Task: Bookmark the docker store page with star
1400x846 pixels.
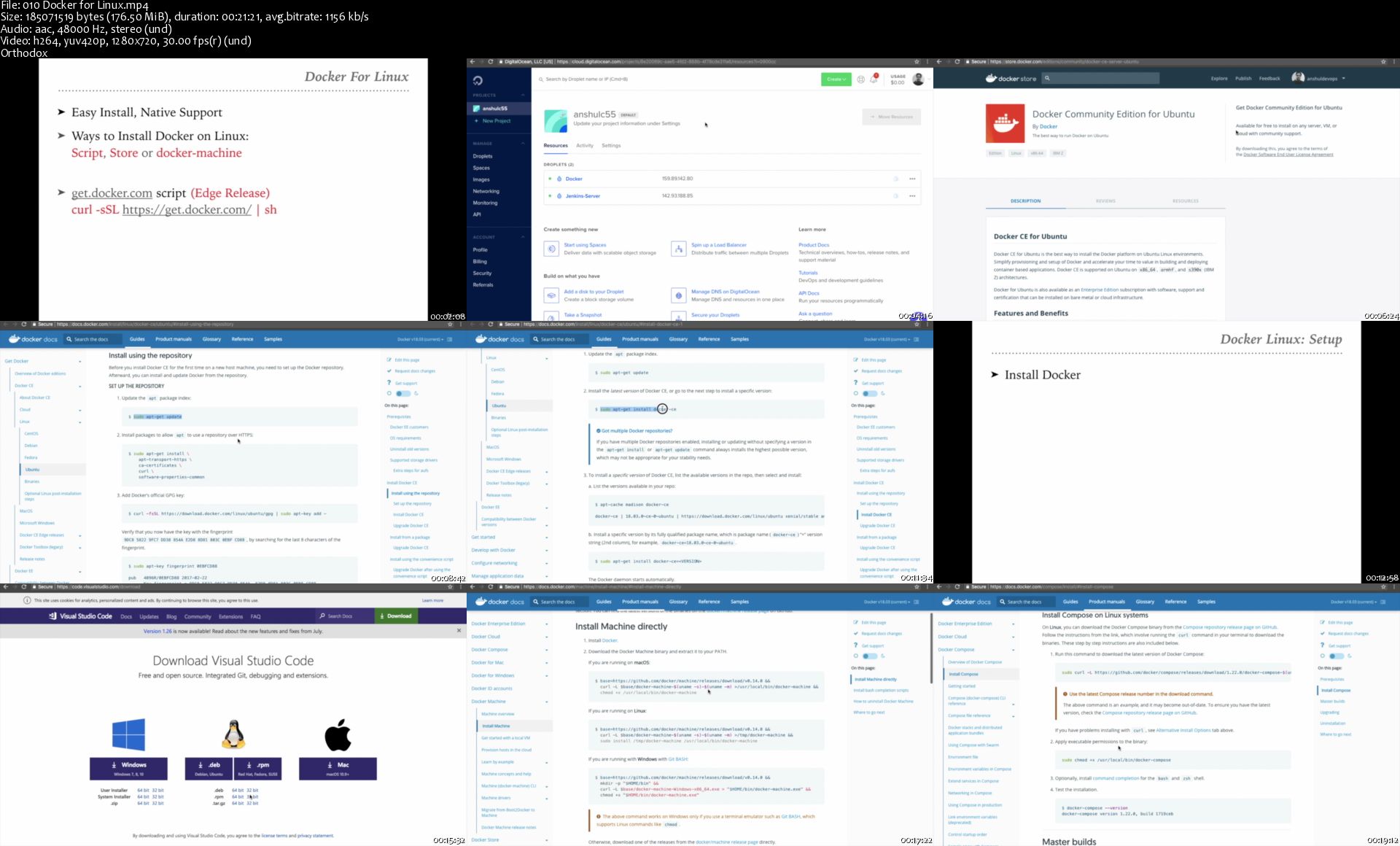Action: 1383,62
